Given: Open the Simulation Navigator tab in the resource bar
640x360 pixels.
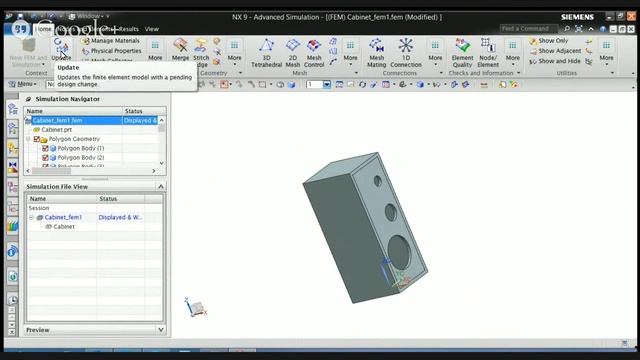Looking at the screenshot, I should coord(13,109).
